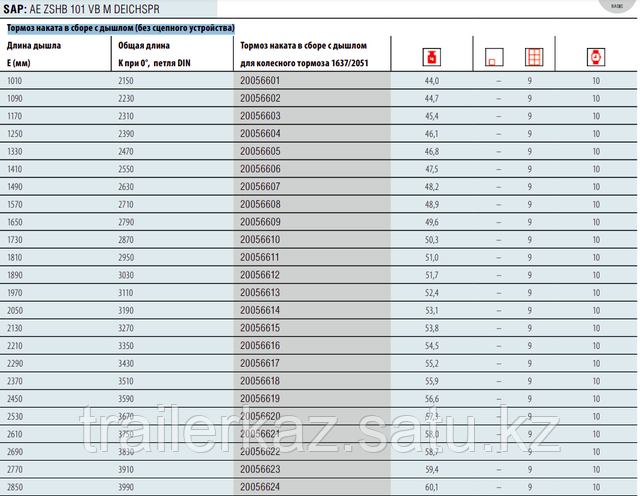The height and width of the screenshot is (496, 640).
Task: Click weight value 48,9
Action: pyautogui.click(x=431, y=205)
